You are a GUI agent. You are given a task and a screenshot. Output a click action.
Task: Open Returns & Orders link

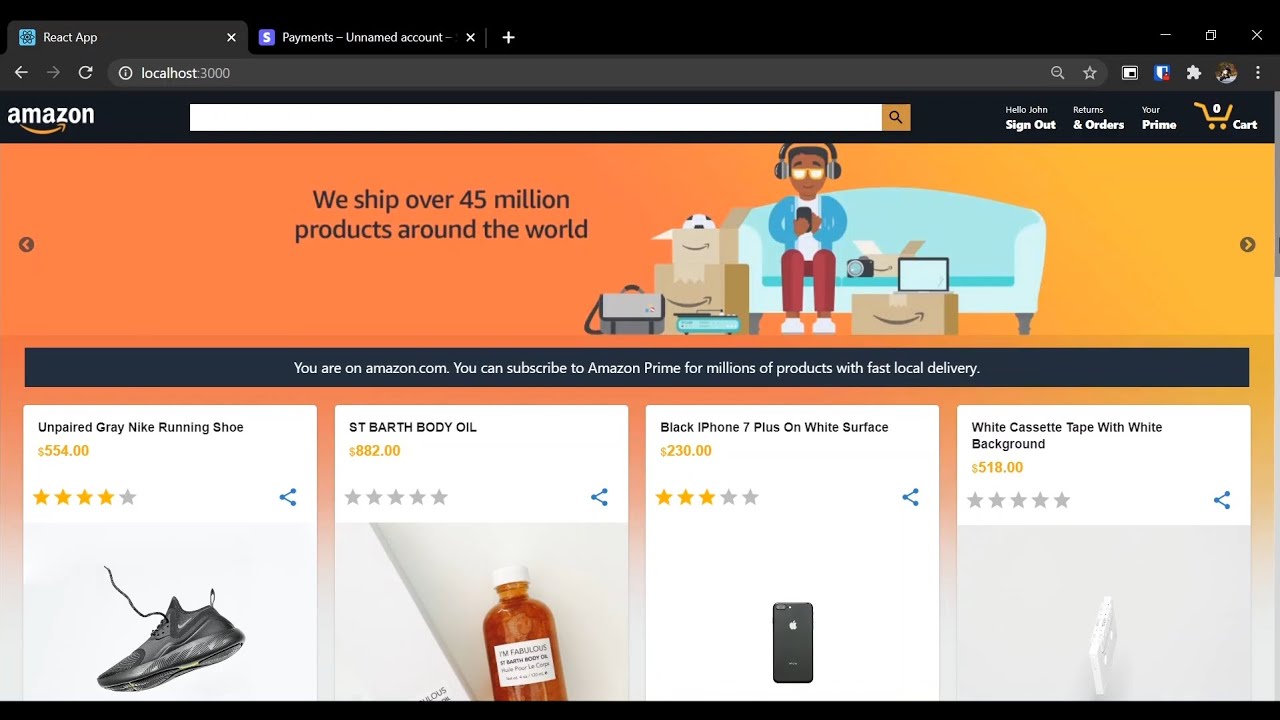click(x=1098, y=118)
